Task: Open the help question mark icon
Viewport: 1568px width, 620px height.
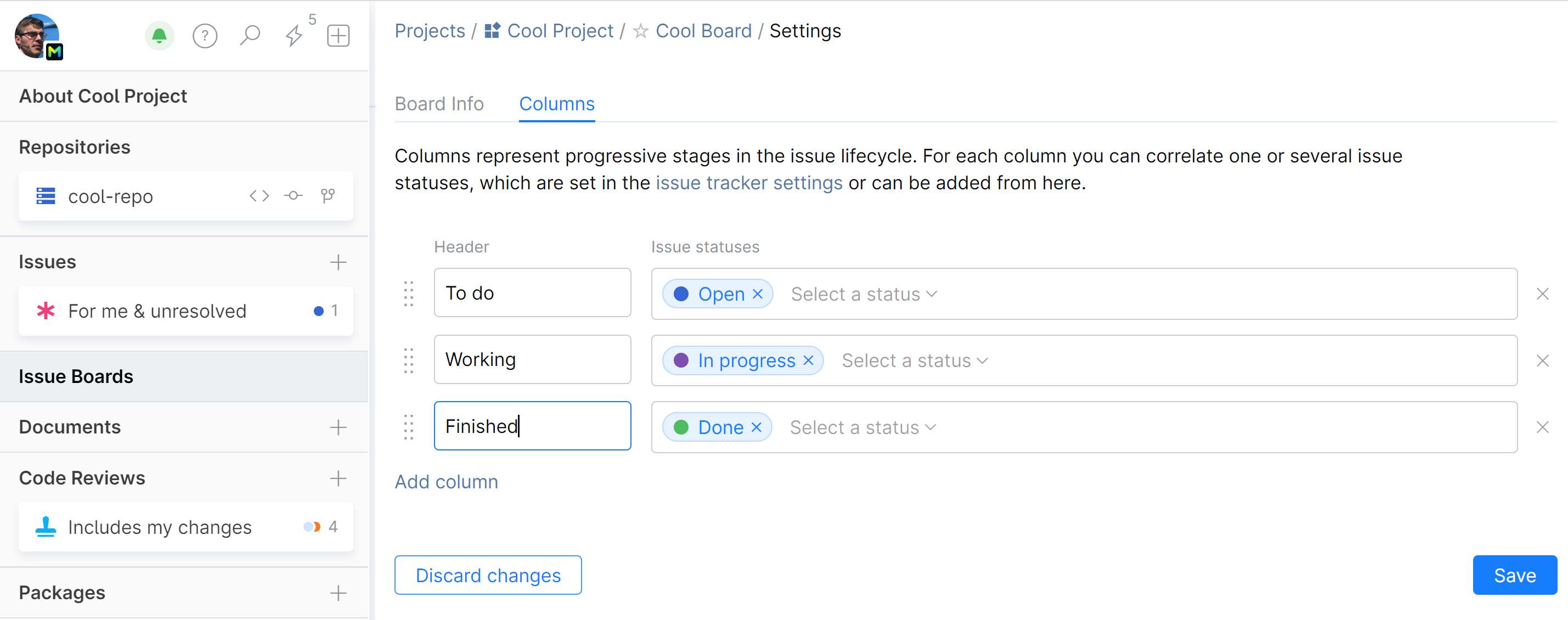Action: click(x=205, y=35)
